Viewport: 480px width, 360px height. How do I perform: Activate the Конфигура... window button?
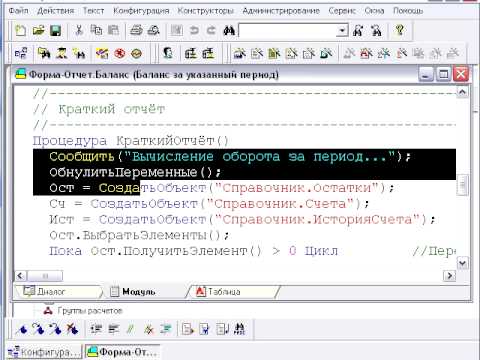45,352
